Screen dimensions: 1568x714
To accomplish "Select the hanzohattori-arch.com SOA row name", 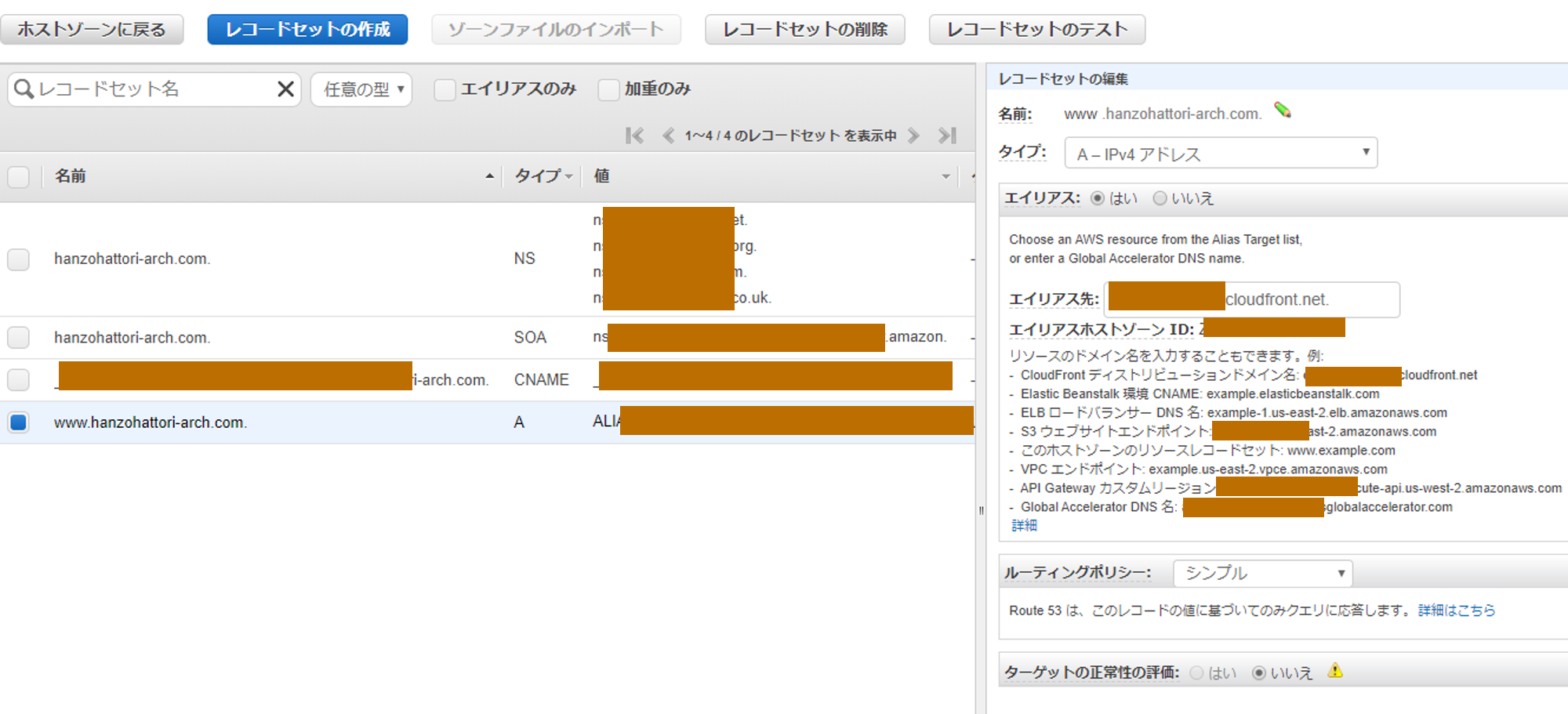I will click(x=132, y=338).
